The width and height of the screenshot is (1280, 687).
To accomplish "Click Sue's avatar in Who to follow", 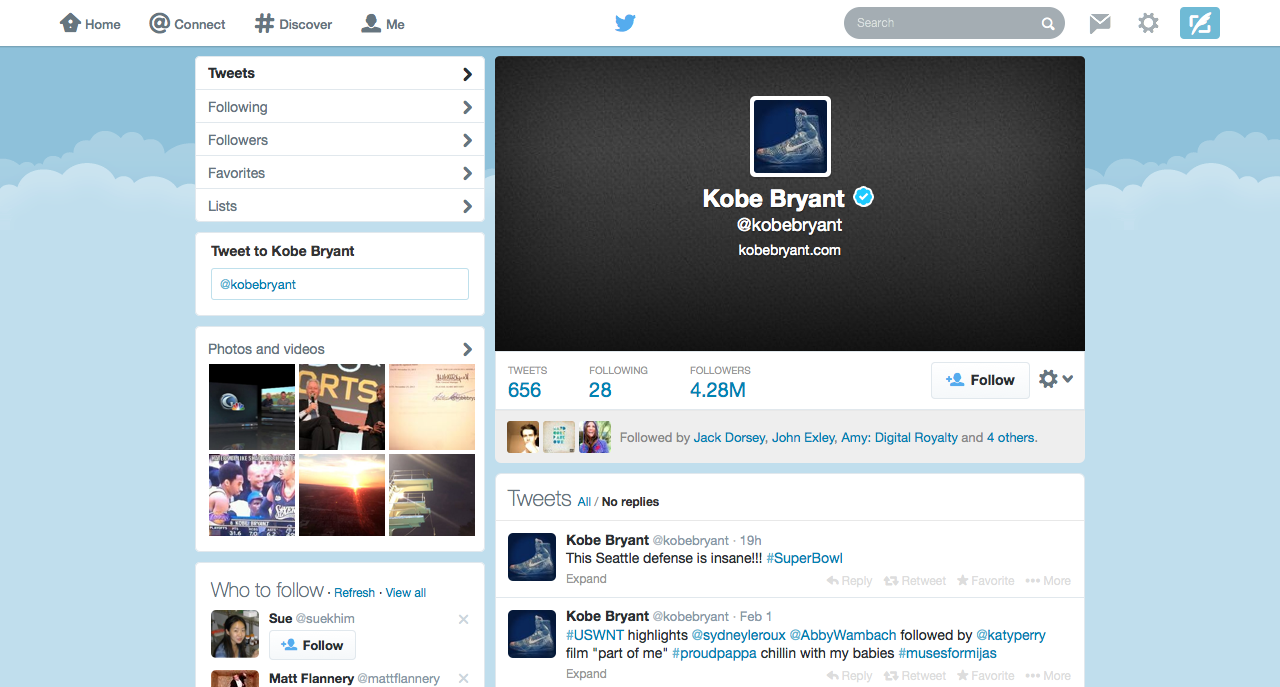I will click(x=235, y=634).
